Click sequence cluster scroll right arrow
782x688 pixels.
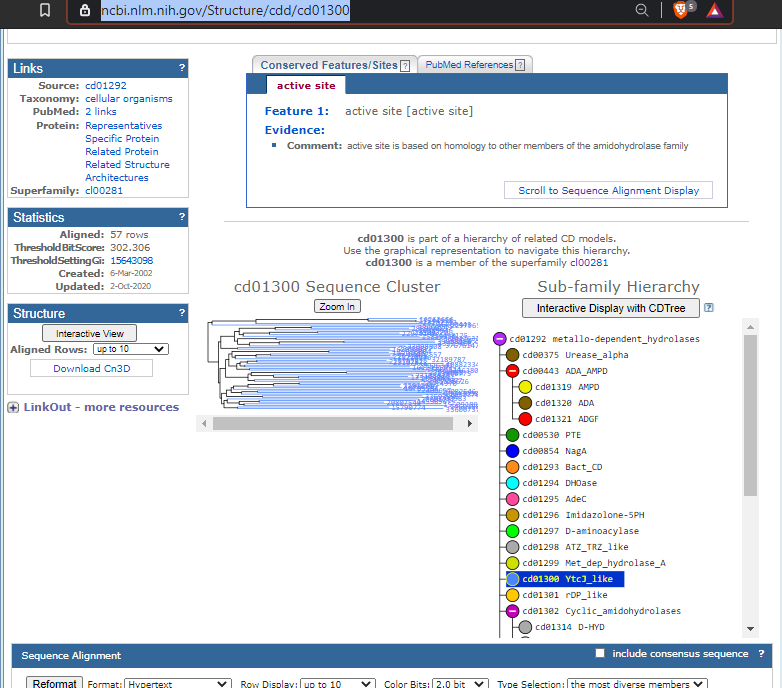coord(469,423)
